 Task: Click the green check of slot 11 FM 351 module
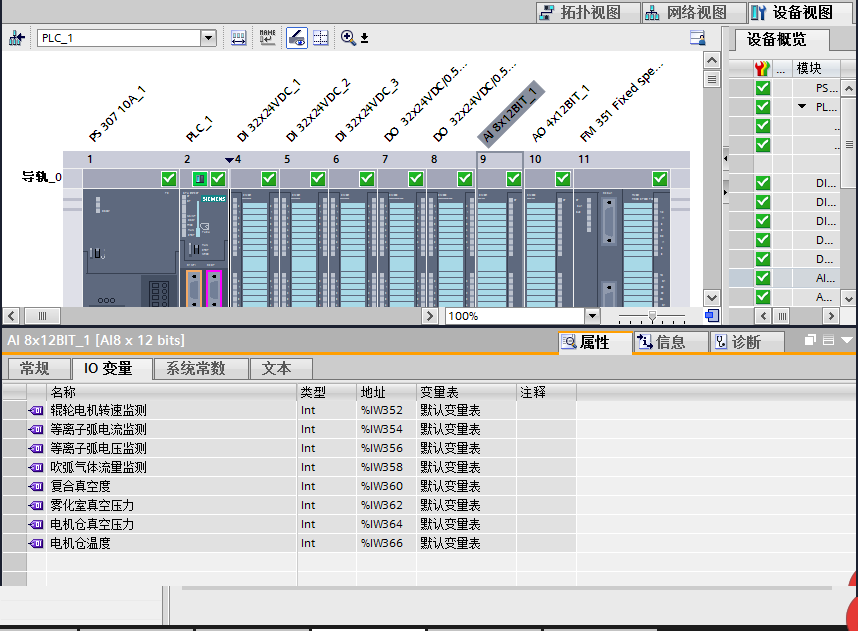point(660,178)
